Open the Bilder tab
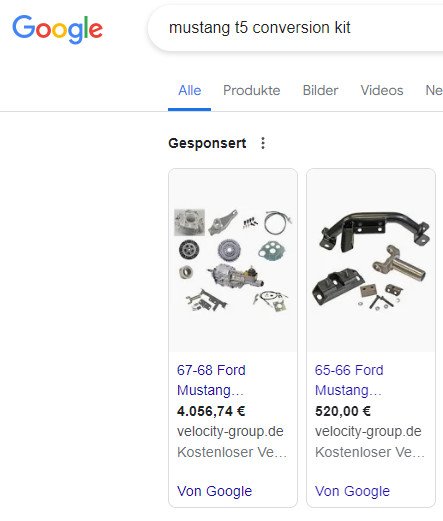Screen dimensions: 443x521 [x=320, y=91]
